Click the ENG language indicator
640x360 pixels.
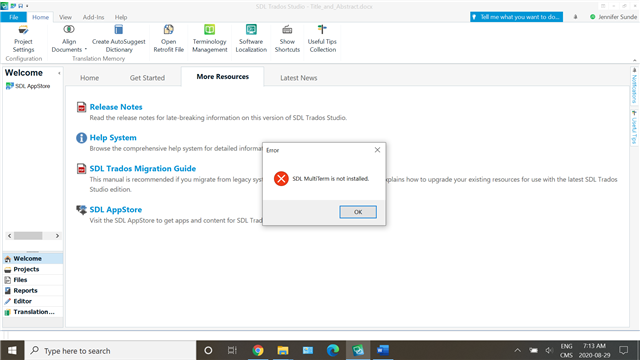(567, 346)
